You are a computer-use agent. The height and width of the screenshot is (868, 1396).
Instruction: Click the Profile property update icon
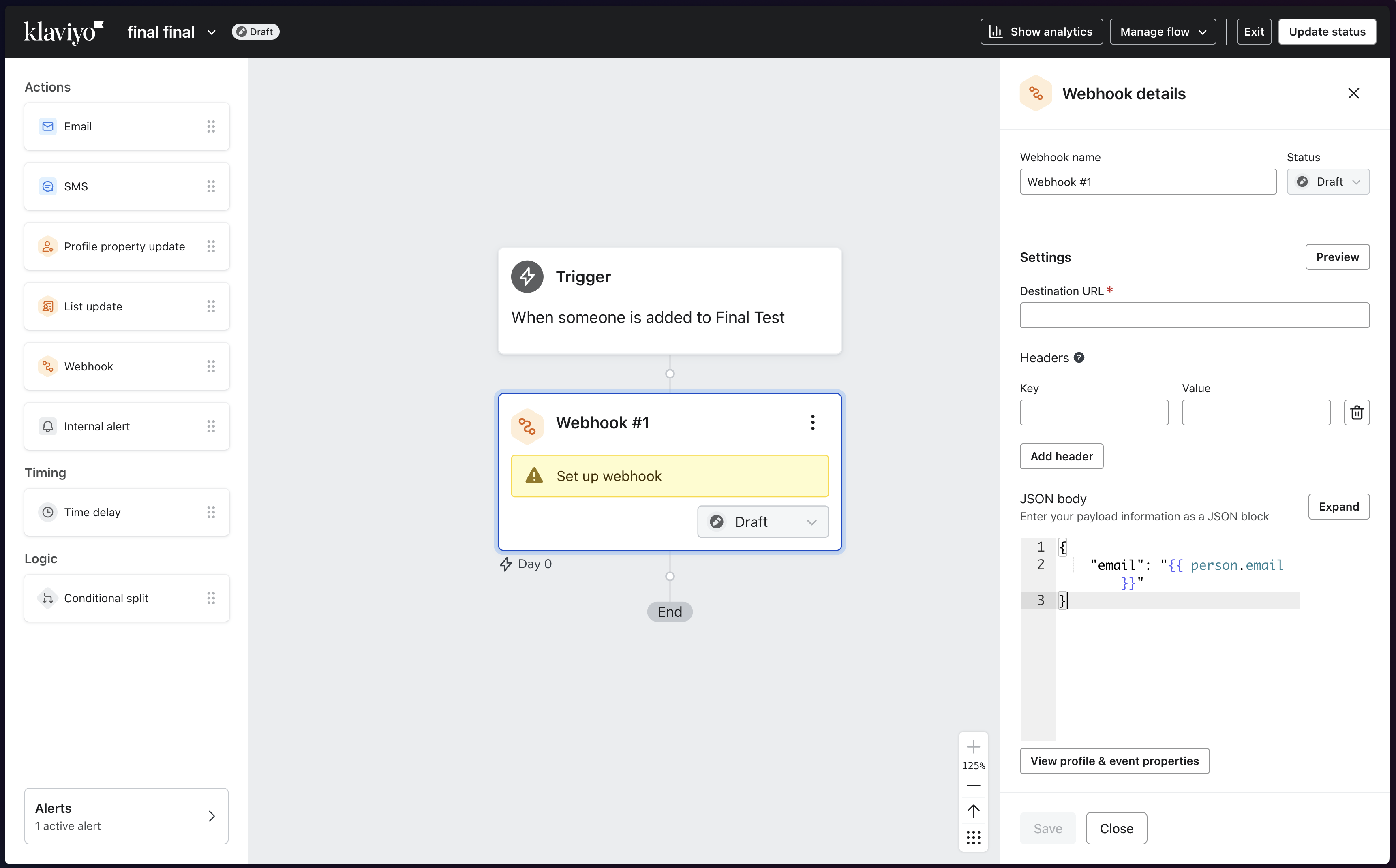pyautogui.click(x=48, y=246)
